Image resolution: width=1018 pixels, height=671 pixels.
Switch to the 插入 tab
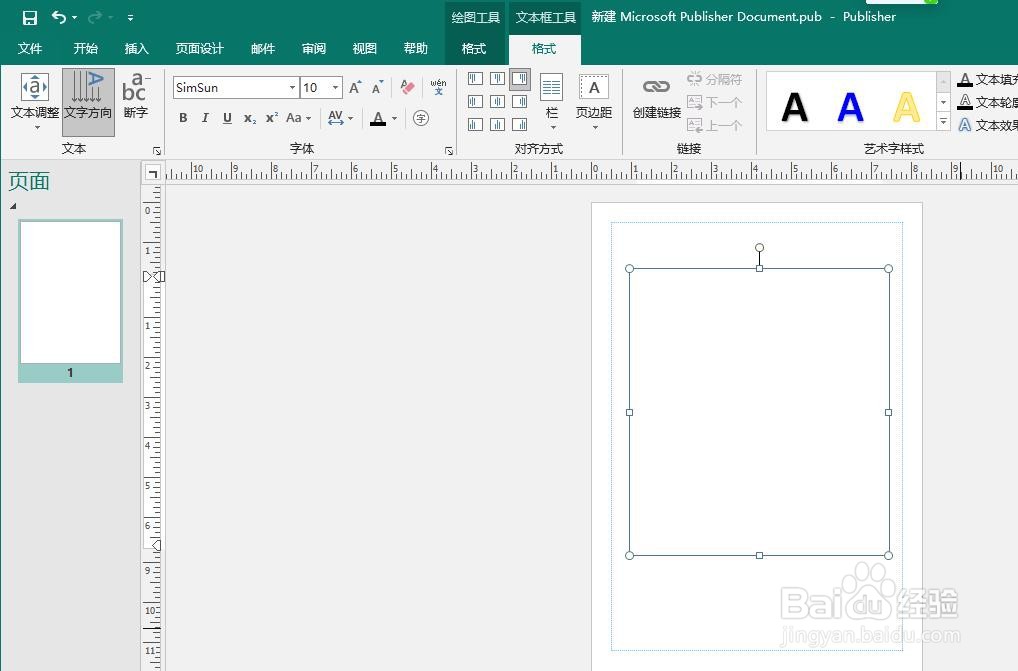click(x=136, y=49)
